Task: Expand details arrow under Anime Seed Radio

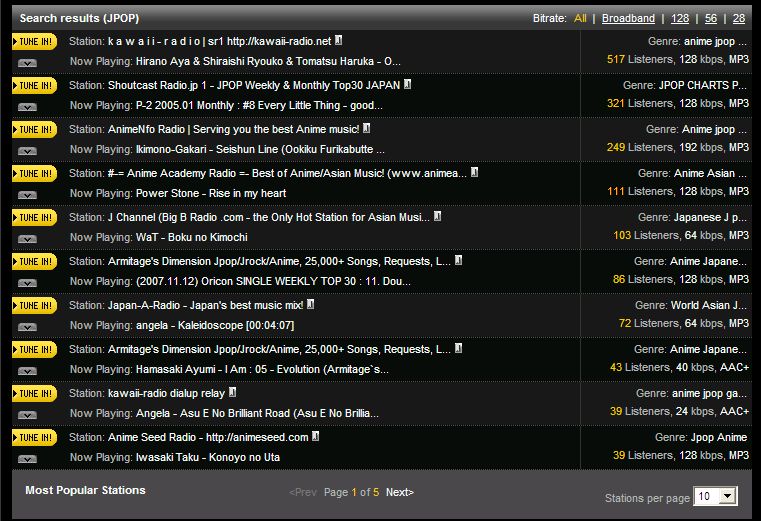Action: pyautogui.click(x=27, y=459)
